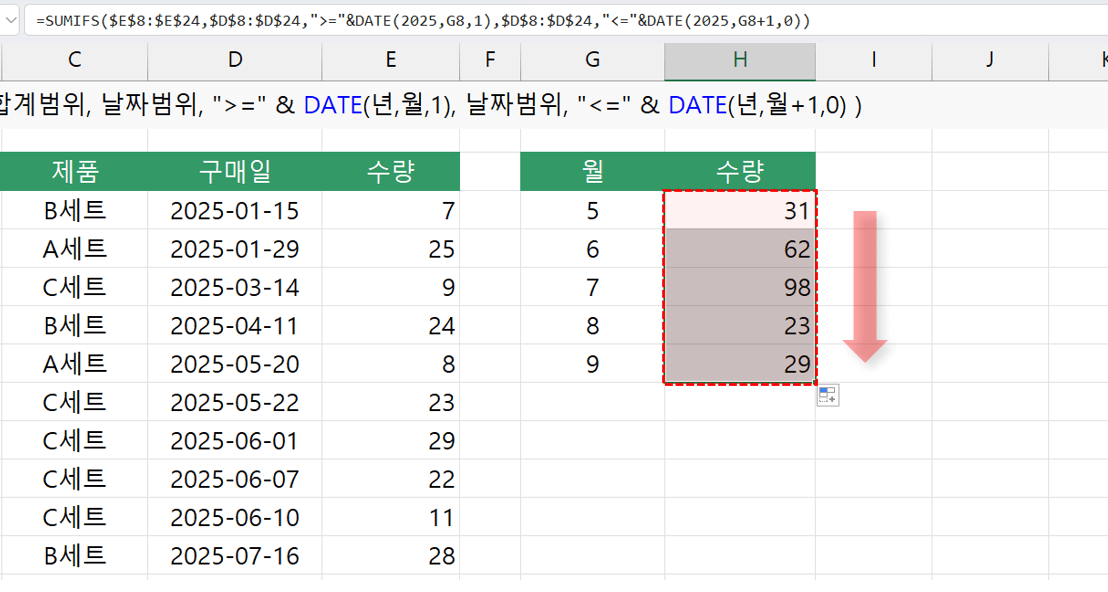Click the quantity cell showing 24
The height and width of the screenshot is (592, 1108).
[390, 326]
